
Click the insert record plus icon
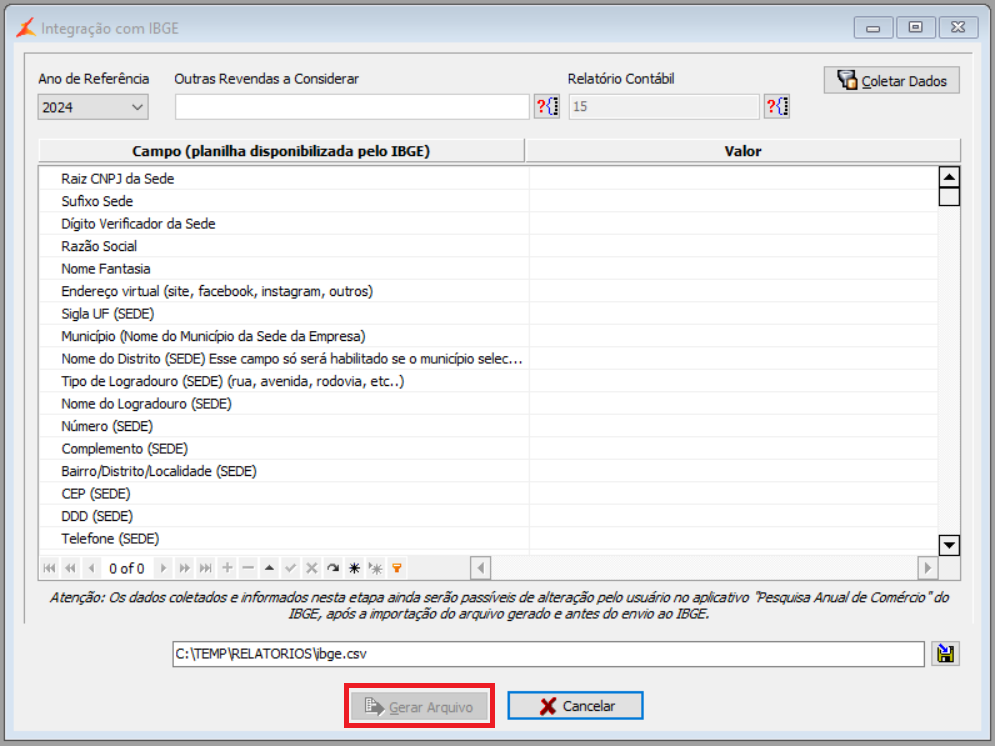[227, 568]
